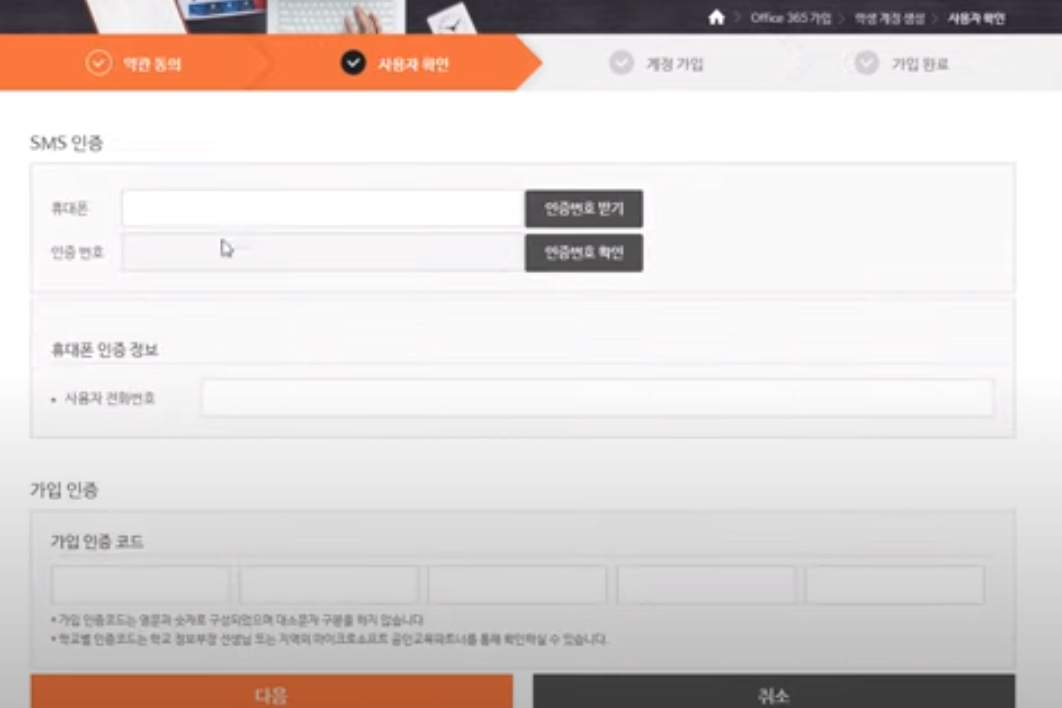
Task: Click the 인증 번호 field label
Action: (x=77, y=253)
